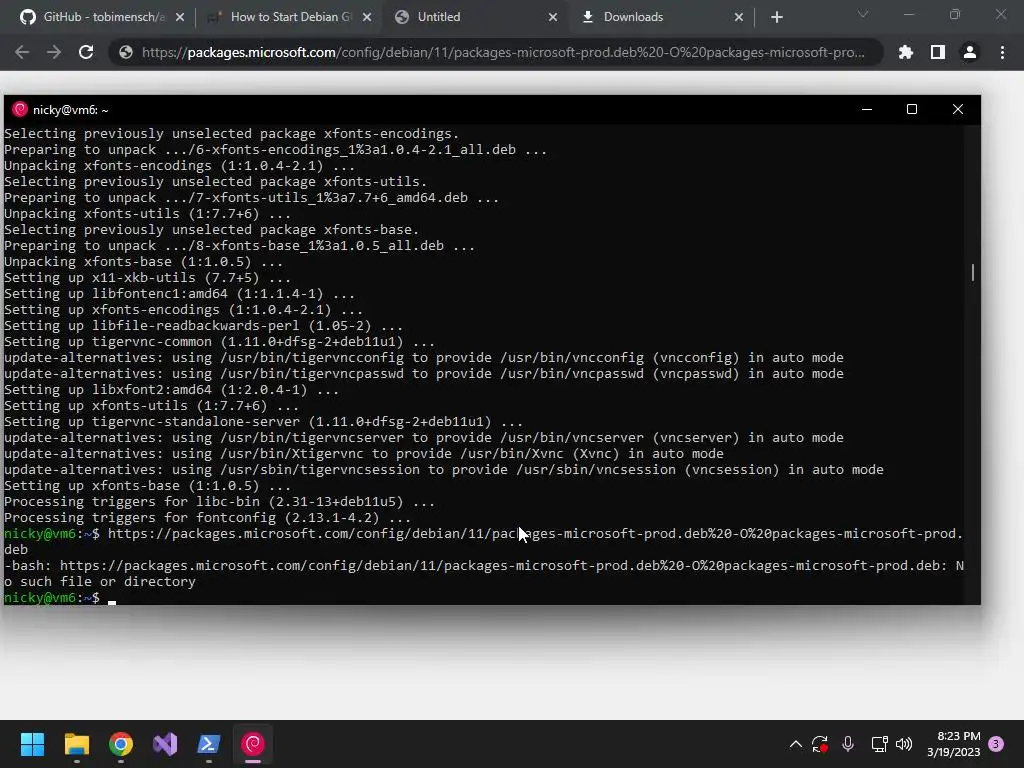
Task: Close the Downloads tab
Action: [739, 17]
